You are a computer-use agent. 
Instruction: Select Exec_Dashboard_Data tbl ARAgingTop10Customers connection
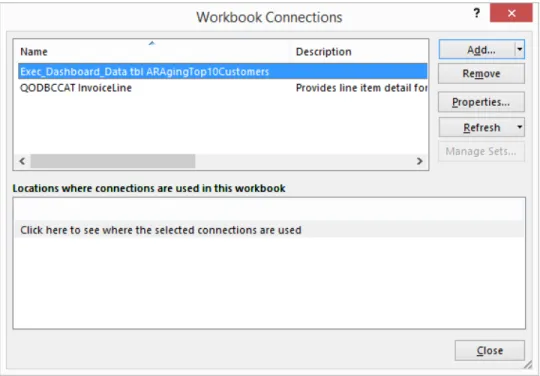pyautogui.click(x=222, y=72)
